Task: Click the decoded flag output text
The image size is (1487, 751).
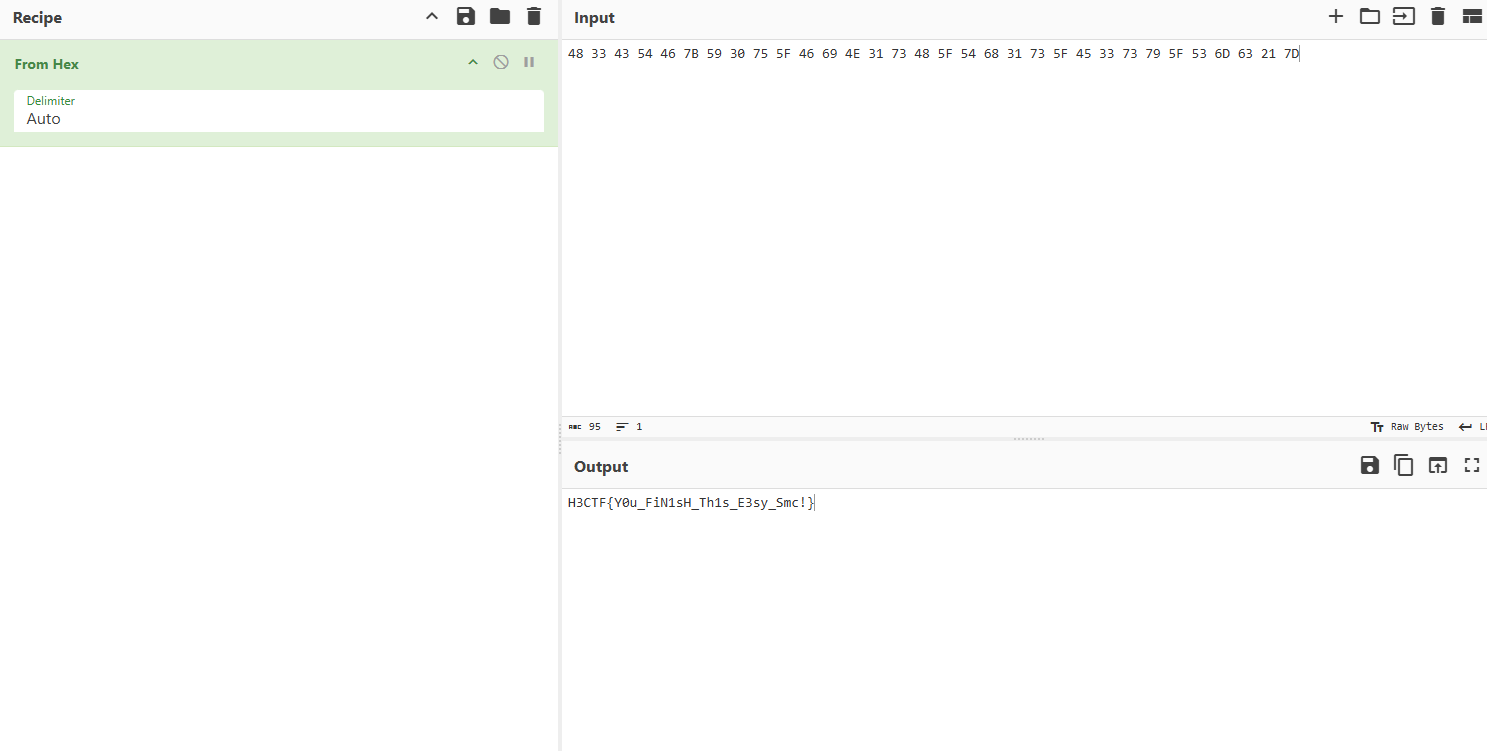Action: (x=690, y=503)
